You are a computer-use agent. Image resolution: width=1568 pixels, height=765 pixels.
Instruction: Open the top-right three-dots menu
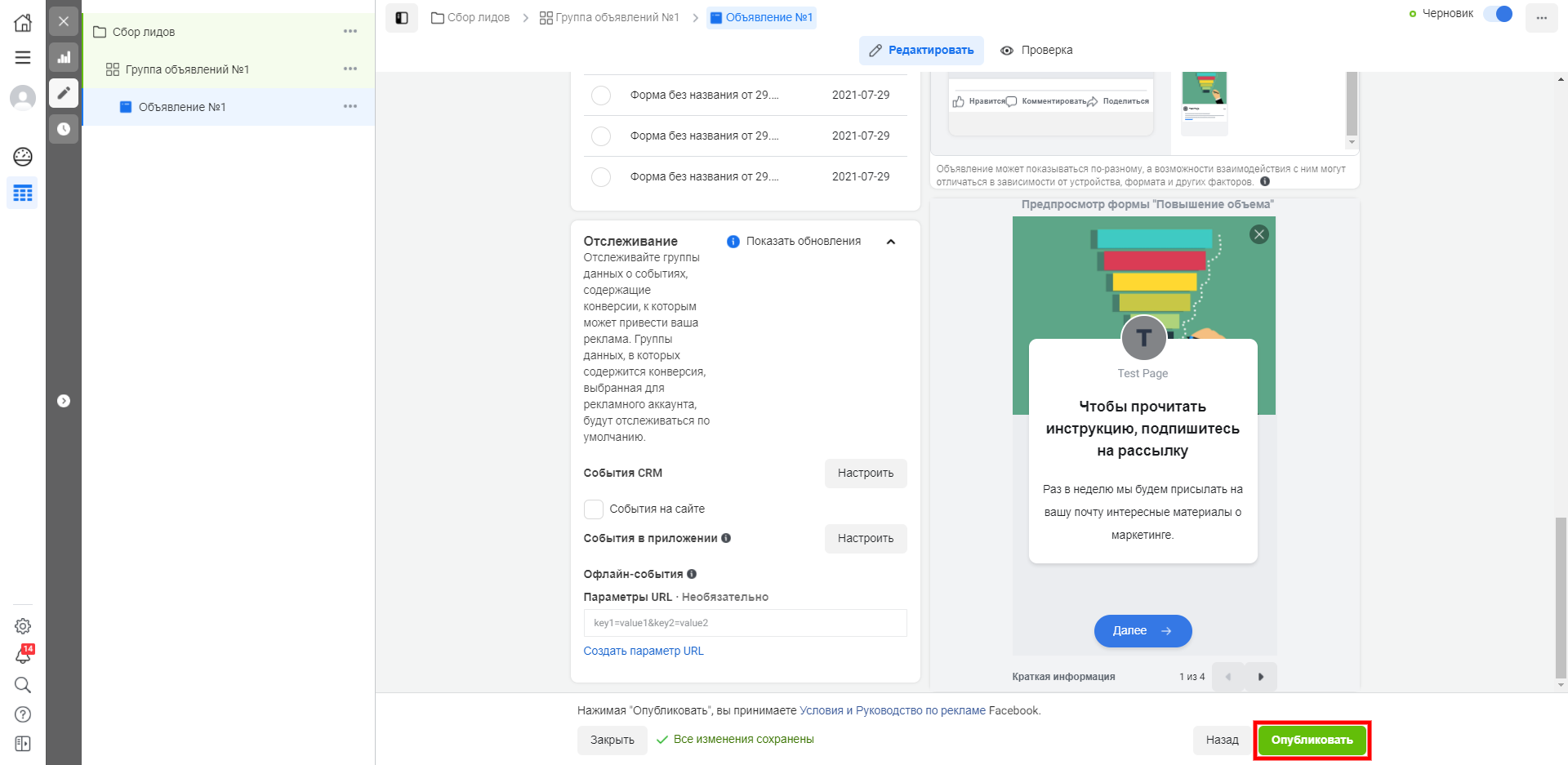tap(1541, 18)
